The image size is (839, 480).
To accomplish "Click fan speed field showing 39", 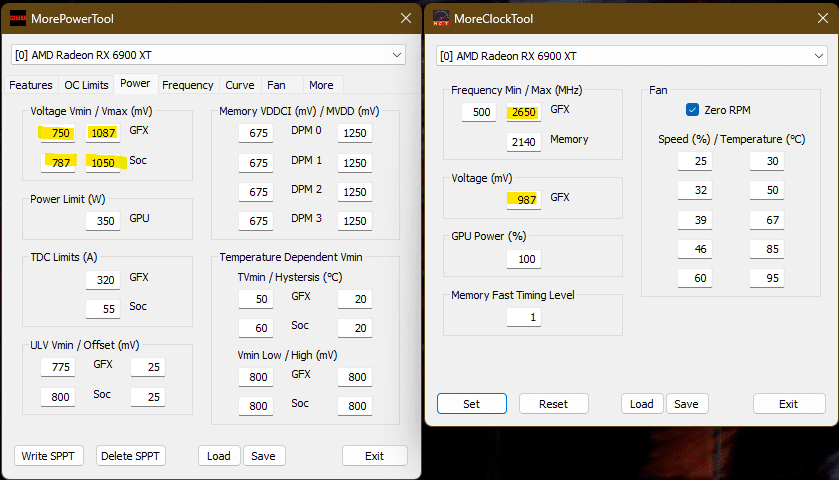I will coord(695,220).
